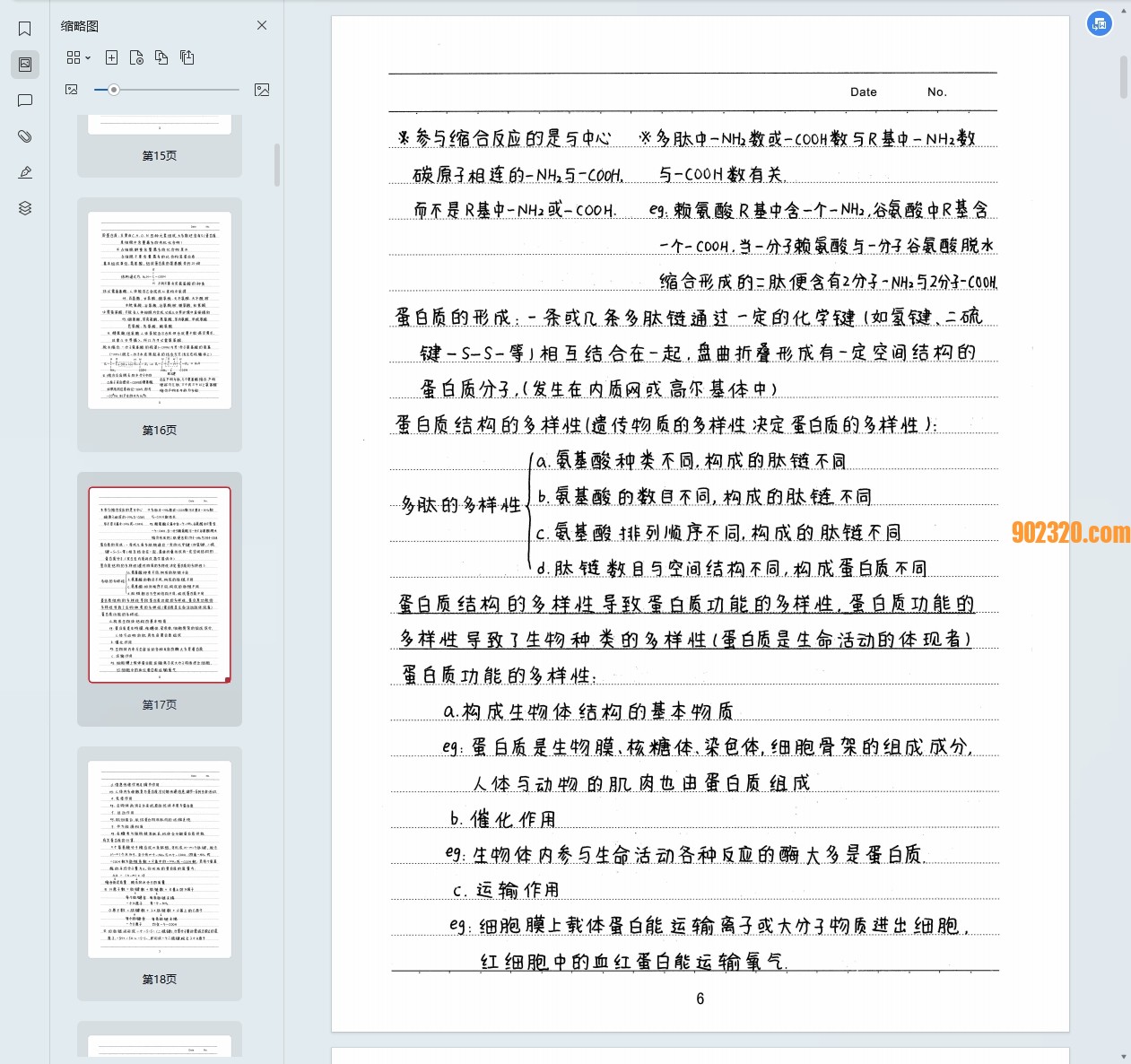Open the attachments paperclip panel
This screenshot has height=1064, width=1131.
tap(25, 136)
